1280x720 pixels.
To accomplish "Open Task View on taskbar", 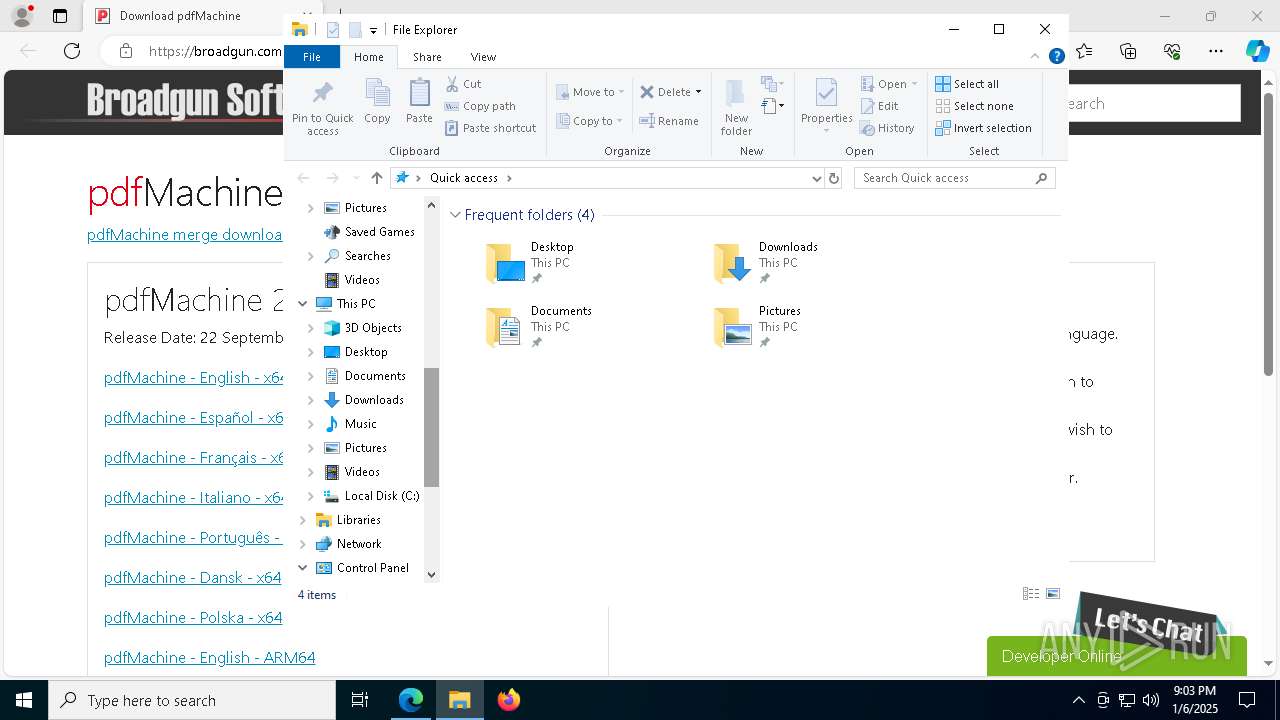I will 360,700.
